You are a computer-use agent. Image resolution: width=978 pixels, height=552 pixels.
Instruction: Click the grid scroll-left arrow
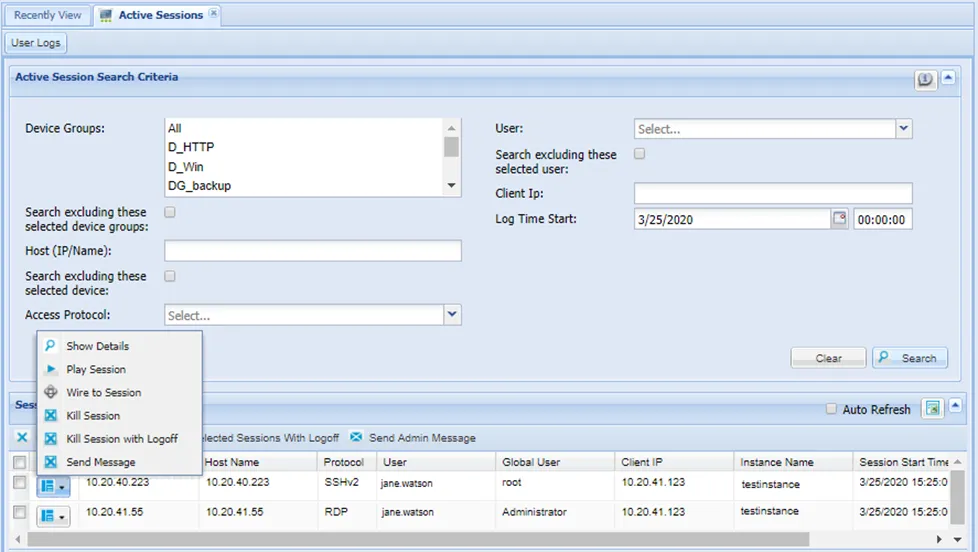tap(17, 539)
